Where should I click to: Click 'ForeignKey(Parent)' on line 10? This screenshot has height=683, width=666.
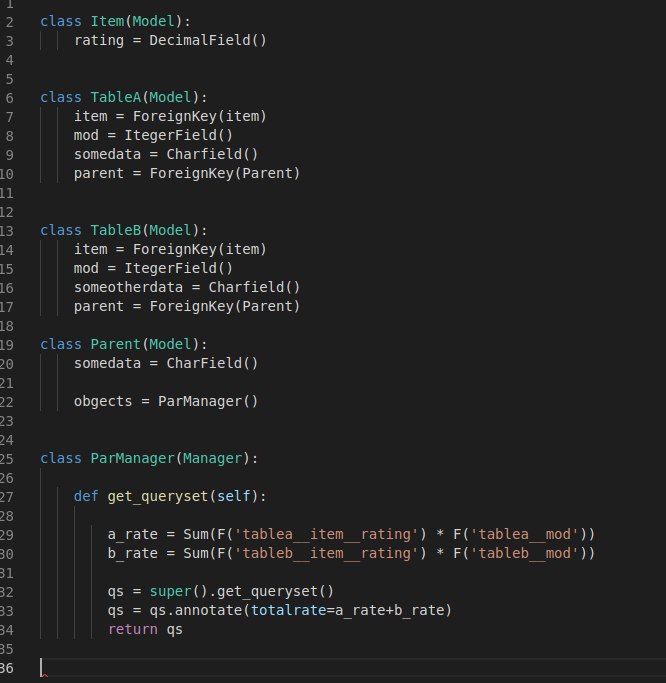point(225,173)
